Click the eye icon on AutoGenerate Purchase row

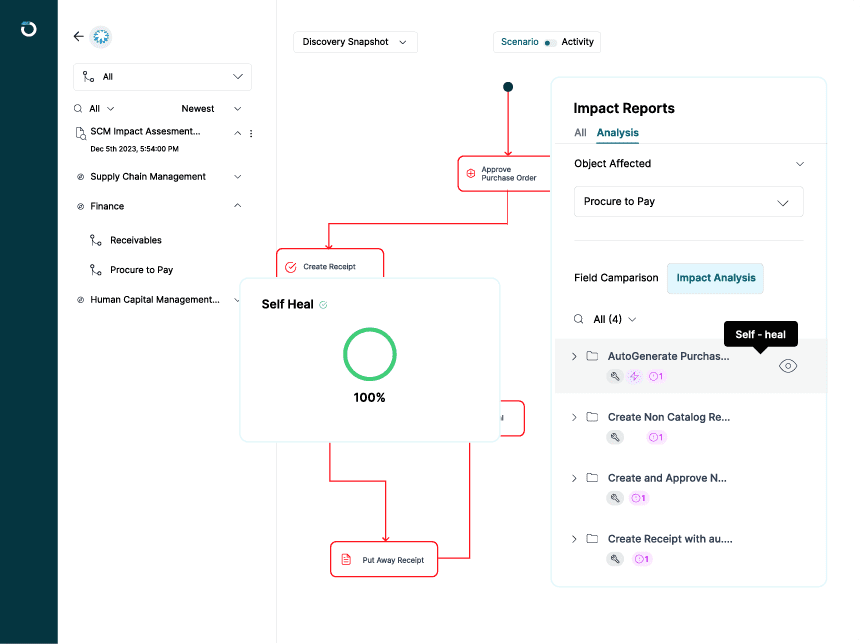[x=788, y=366]
